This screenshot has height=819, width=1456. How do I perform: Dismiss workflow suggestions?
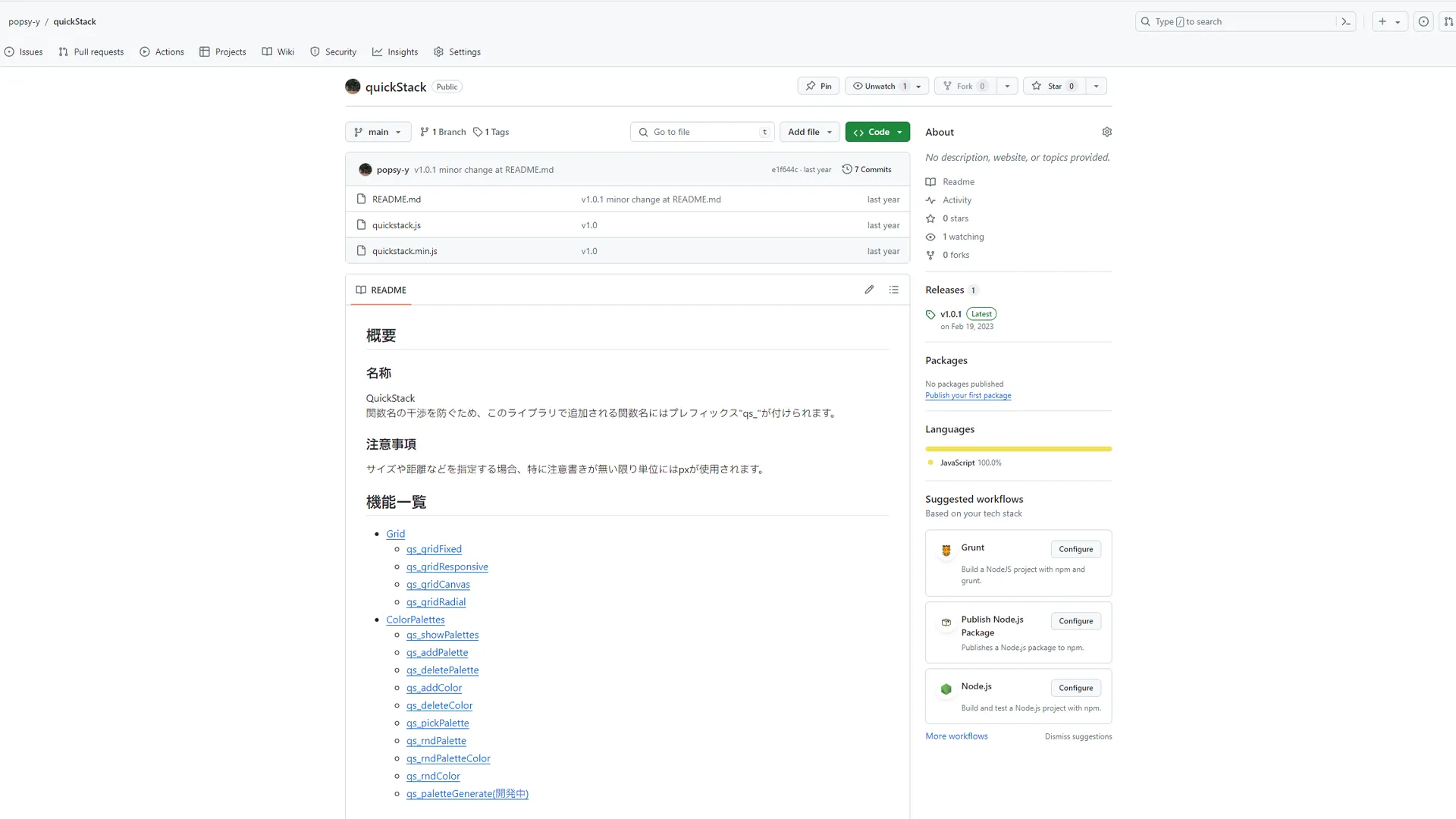pyautogui.click(x=1078, y=737)
